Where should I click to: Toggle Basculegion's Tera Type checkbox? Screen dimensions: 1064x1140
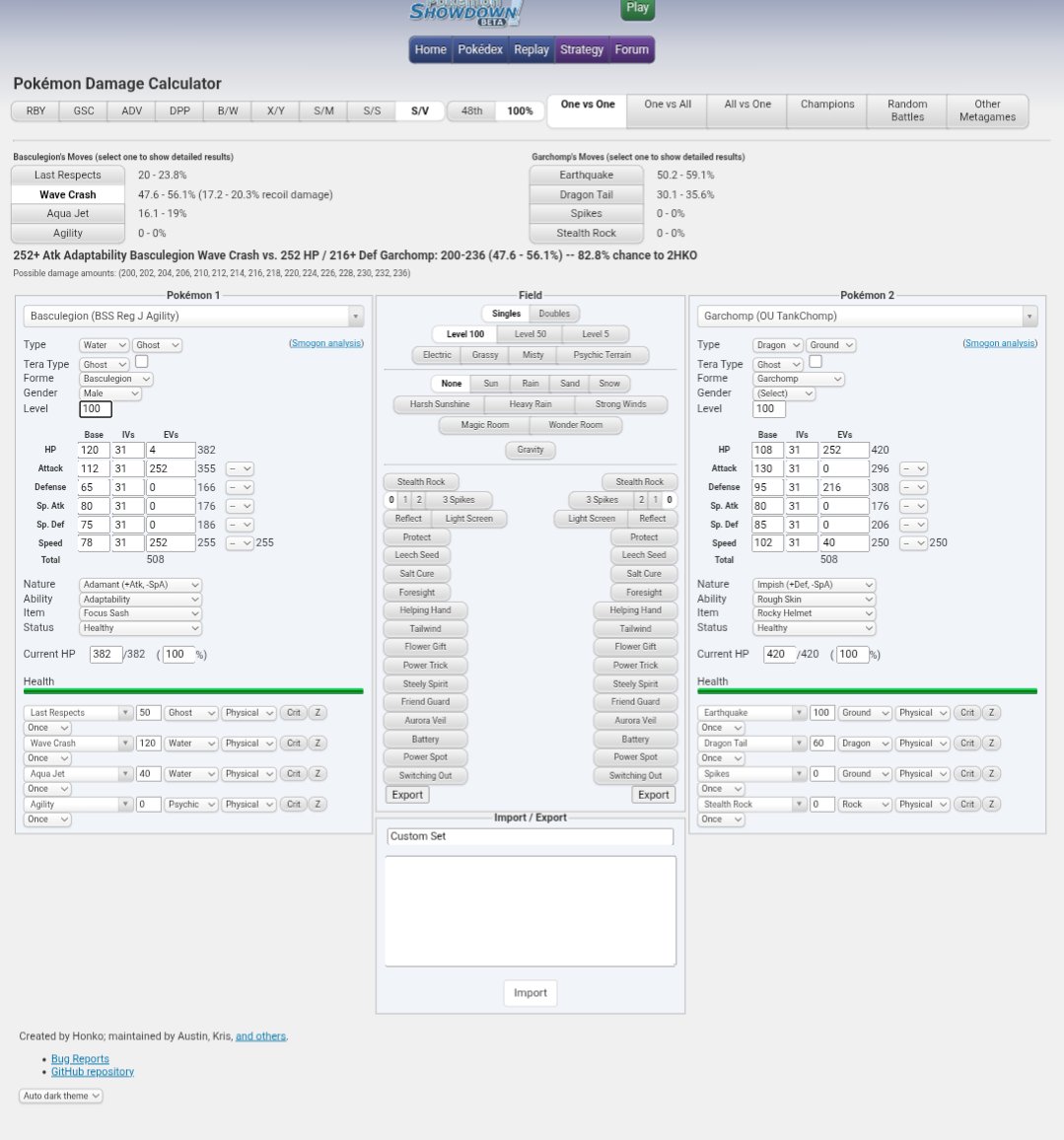[142, 361]
